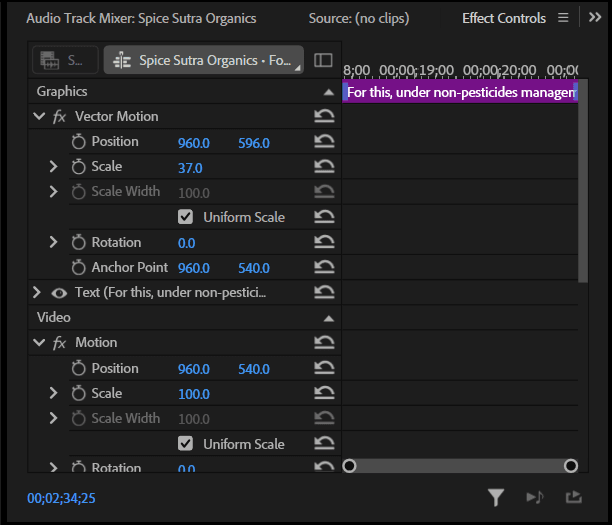The image size is (612, 525).
Task: Click the export frame icon at bottom right
Action: pyautogui.click(x=573, y=497)
